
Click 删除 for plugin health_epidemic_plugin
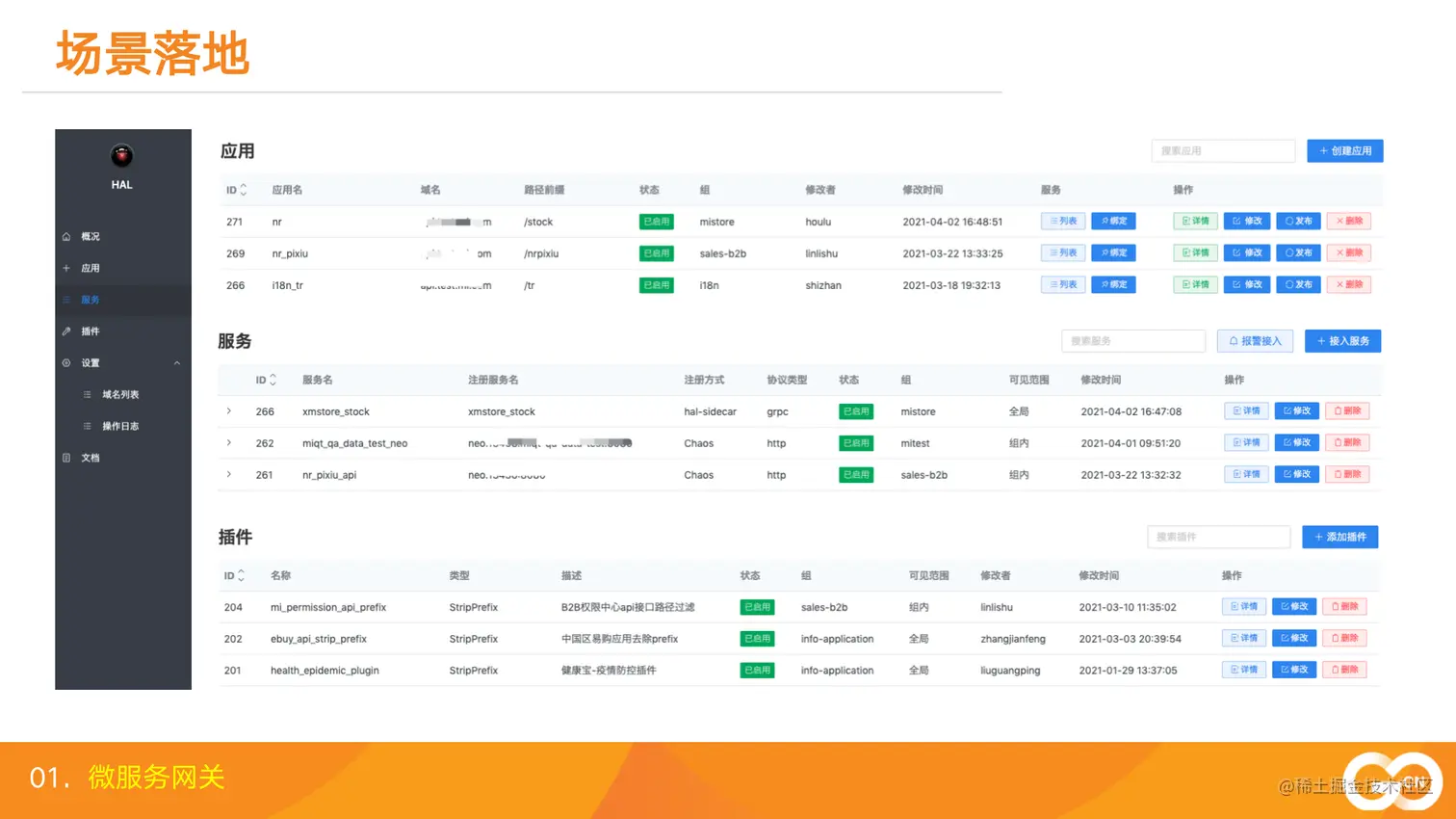[1345, 670]
